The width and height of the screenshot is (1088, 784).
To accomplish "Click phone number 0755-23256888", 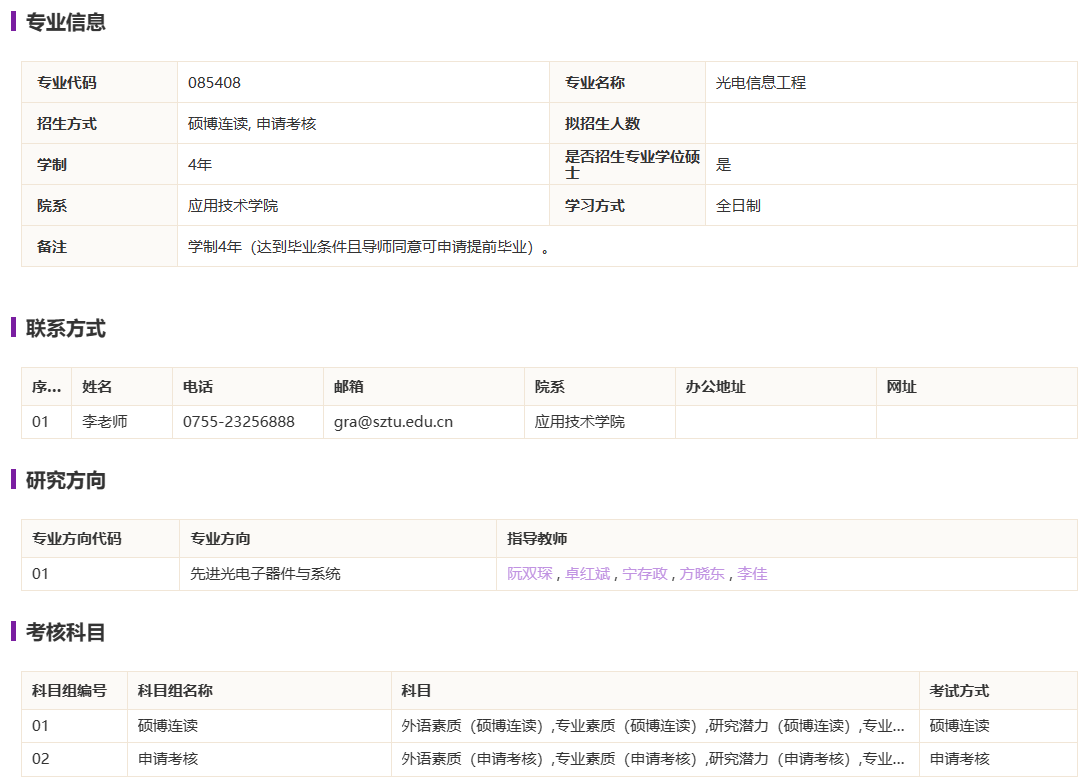I will tap(238, 422).
